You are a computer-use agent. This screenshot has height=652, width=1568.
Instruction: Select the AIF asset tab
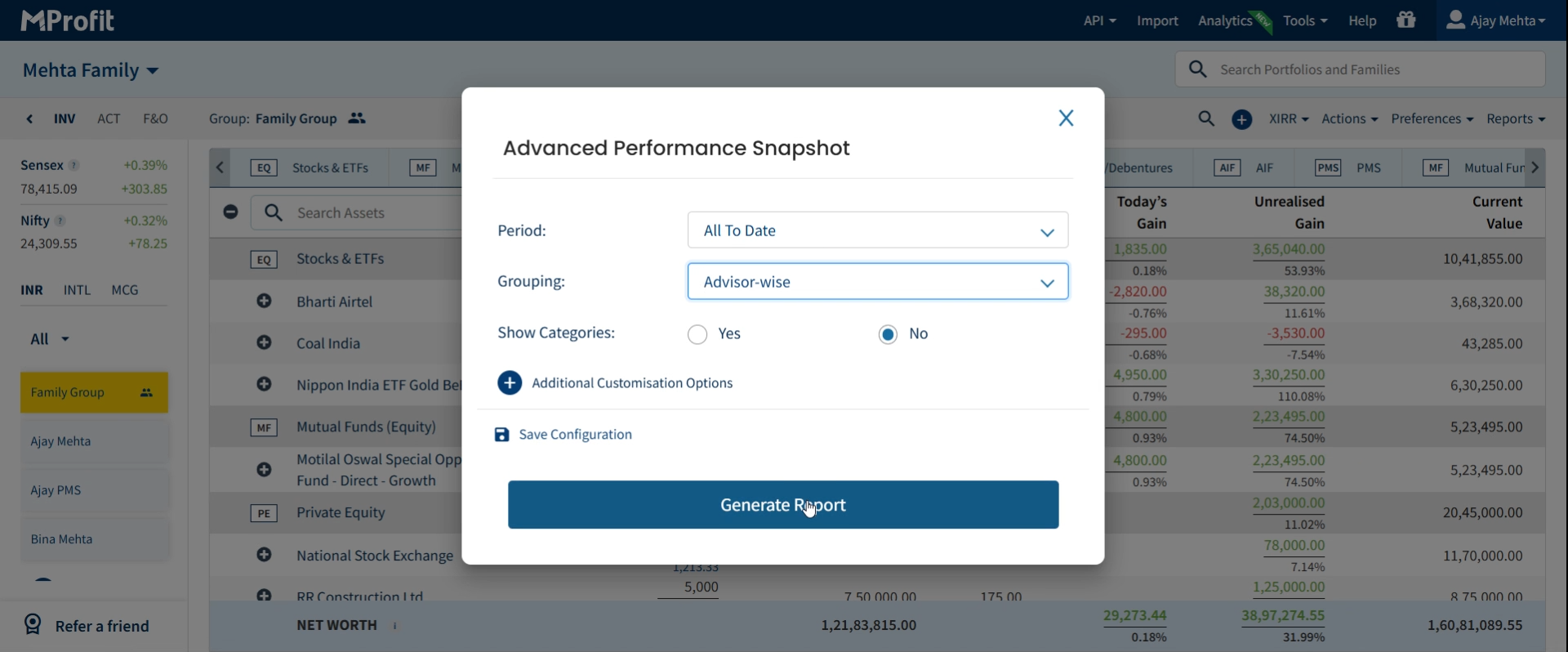(1245, 168)
